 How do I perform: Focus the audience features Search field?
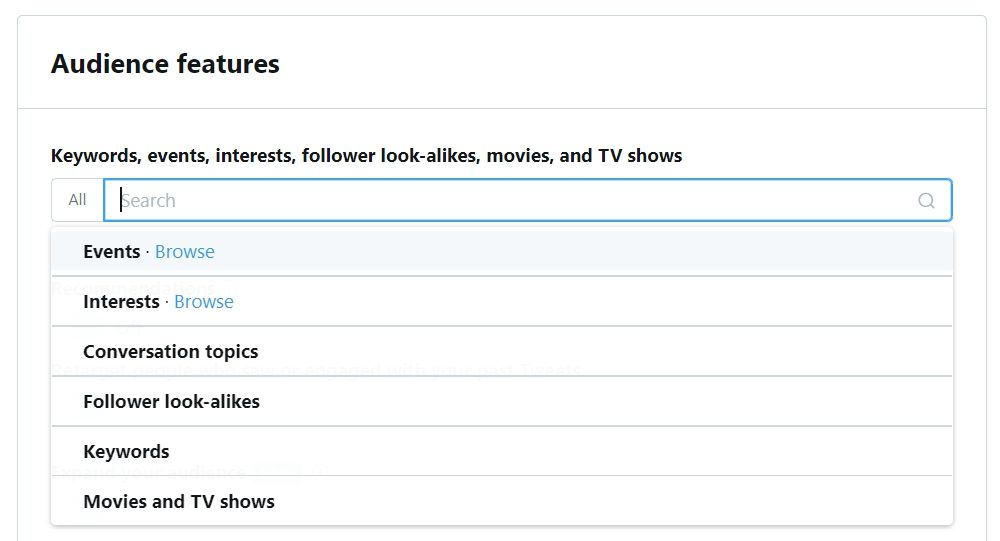pos(527,200)
